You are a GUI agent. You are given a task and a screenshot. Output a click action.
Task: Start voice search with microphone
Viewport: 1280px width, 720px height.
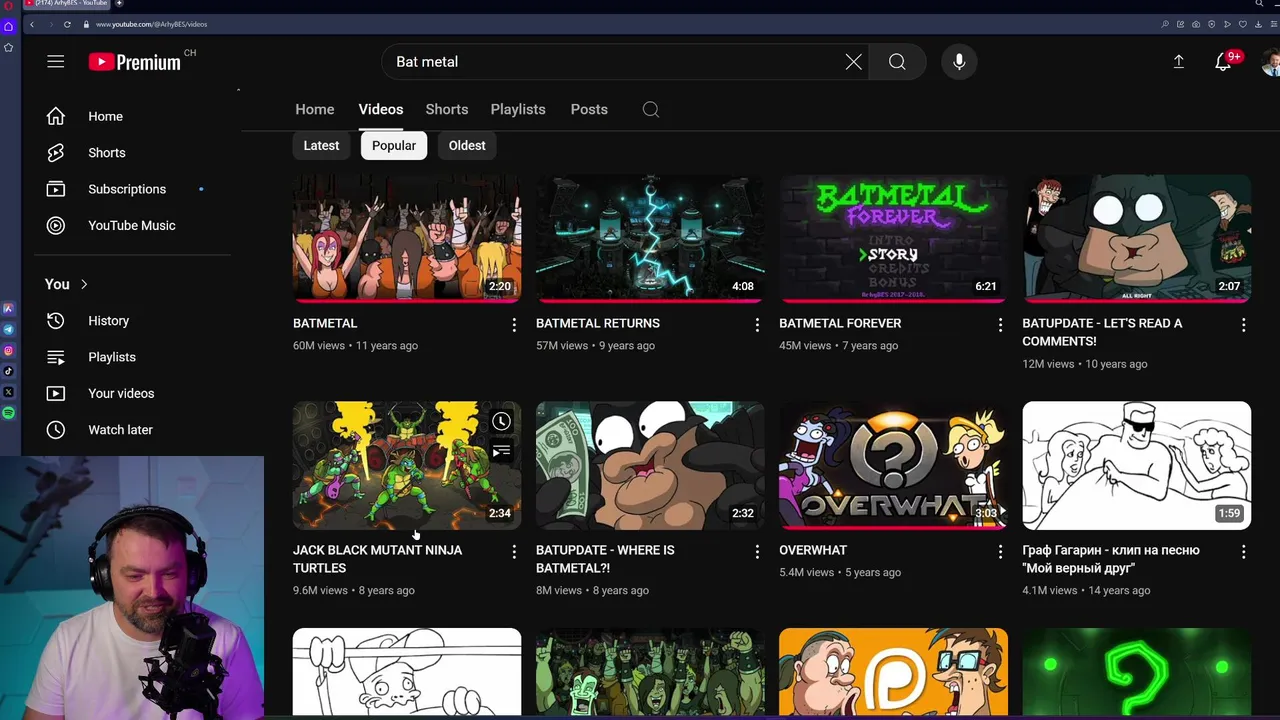959,62
